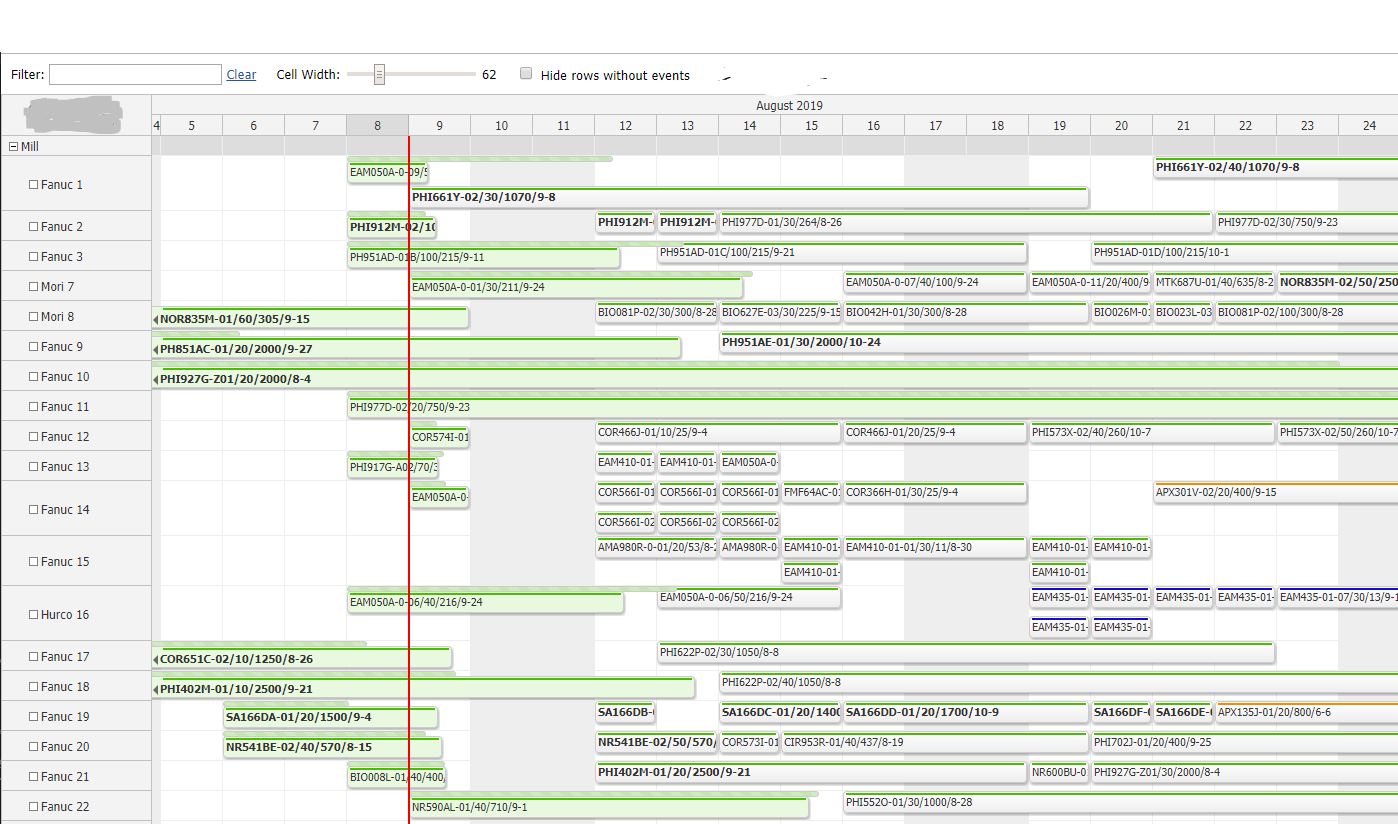Click the Fanuc 22 row square icon
This screenshot has width=1398, height=824.
pos(33,807)
